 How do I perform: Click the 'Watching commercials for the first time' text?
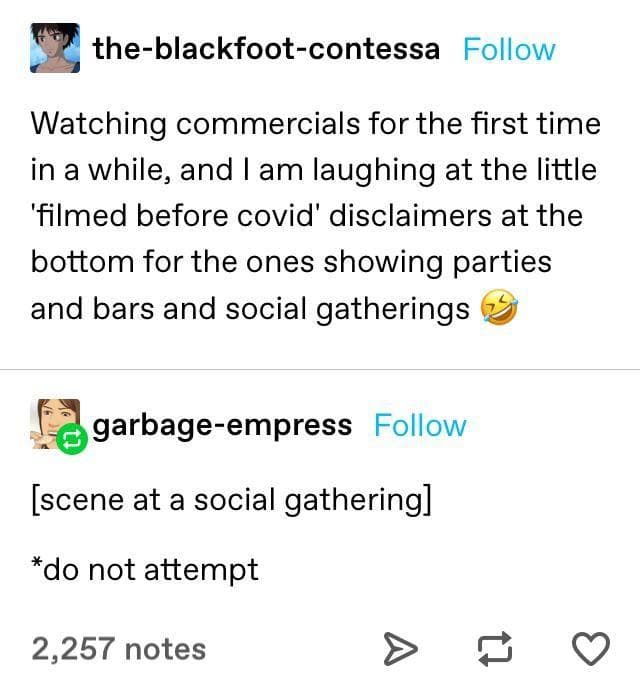click(x=316, y=123)
